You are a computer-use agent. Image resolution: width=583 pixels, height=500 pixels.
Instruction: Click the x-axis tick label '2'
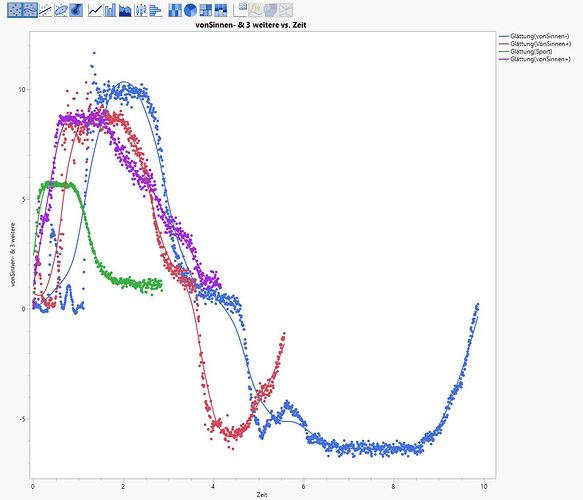pyautogui.click(x=123, y=486)
